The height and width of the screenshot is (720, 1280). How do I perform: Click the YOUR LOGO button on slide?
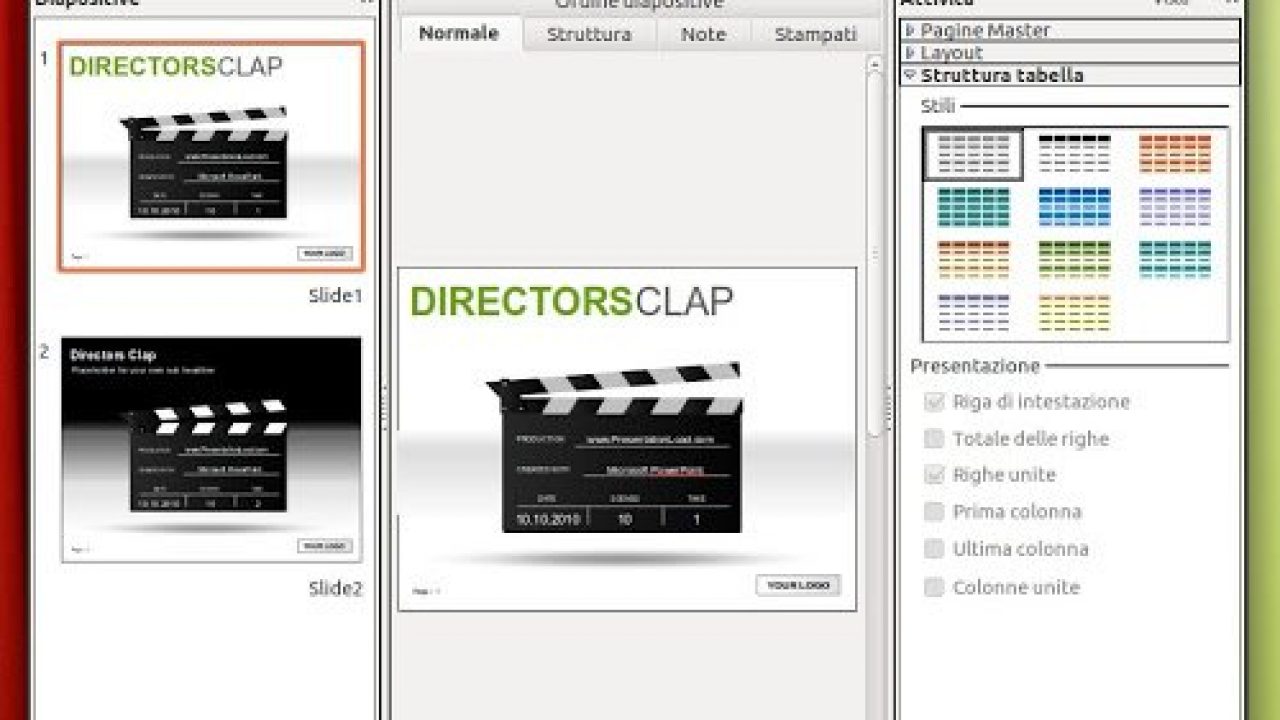pyautogui.click(x=797, y=586)
